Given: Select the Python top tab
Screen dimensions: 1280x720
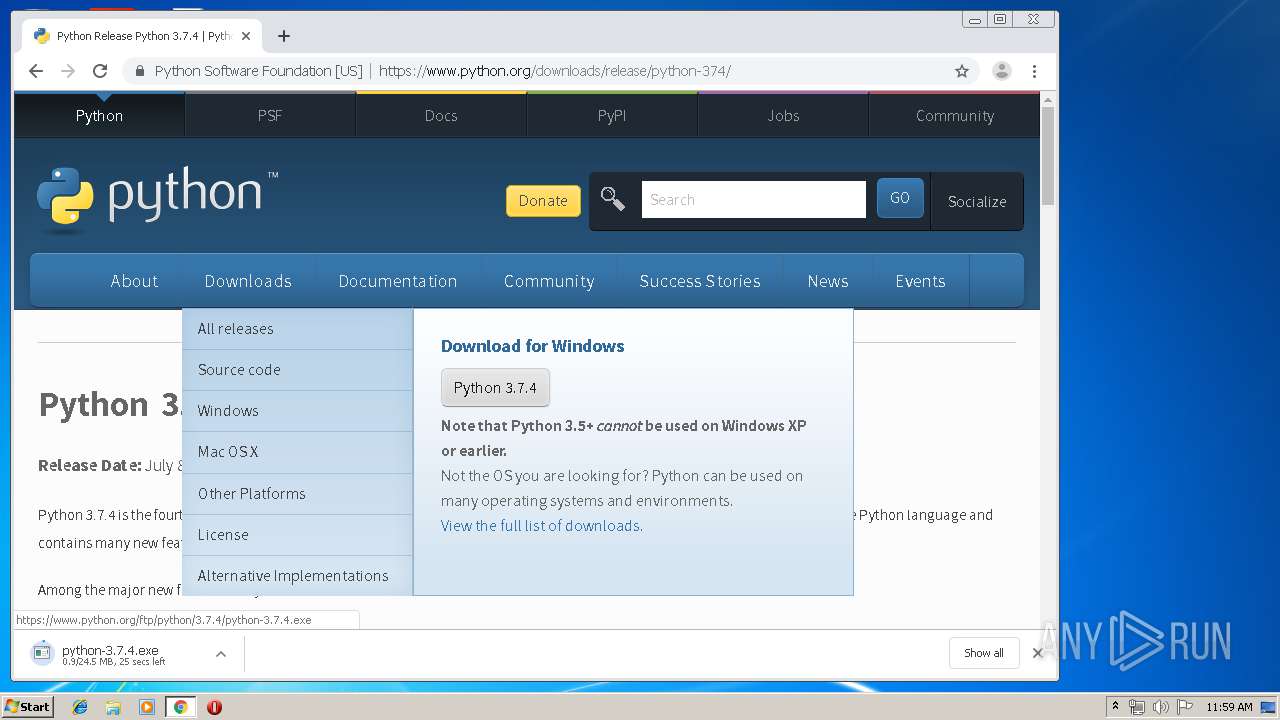Looking at the screenshot, I should [99, 115].
